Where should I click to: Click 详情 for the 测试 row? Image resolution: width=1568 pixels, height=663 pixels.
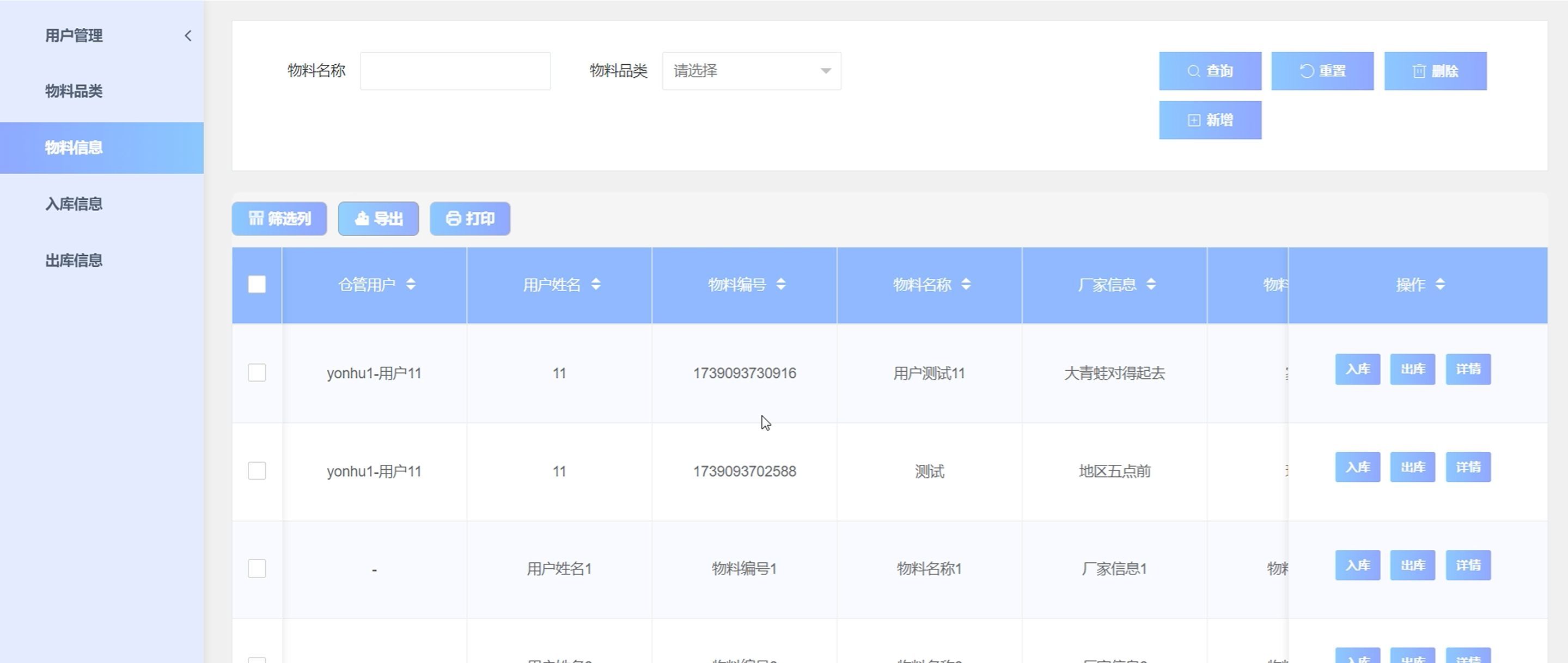(1468, 467)
